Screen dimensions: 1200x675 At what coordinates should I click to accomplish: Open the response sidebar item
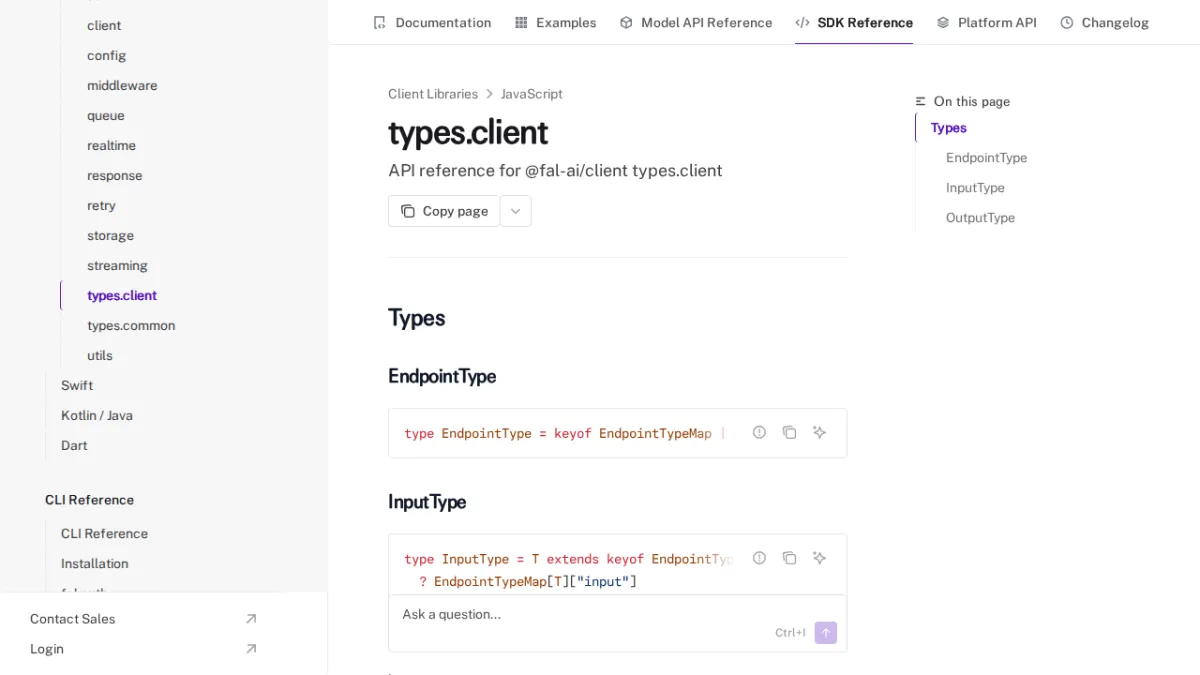(x=114, y=176)
